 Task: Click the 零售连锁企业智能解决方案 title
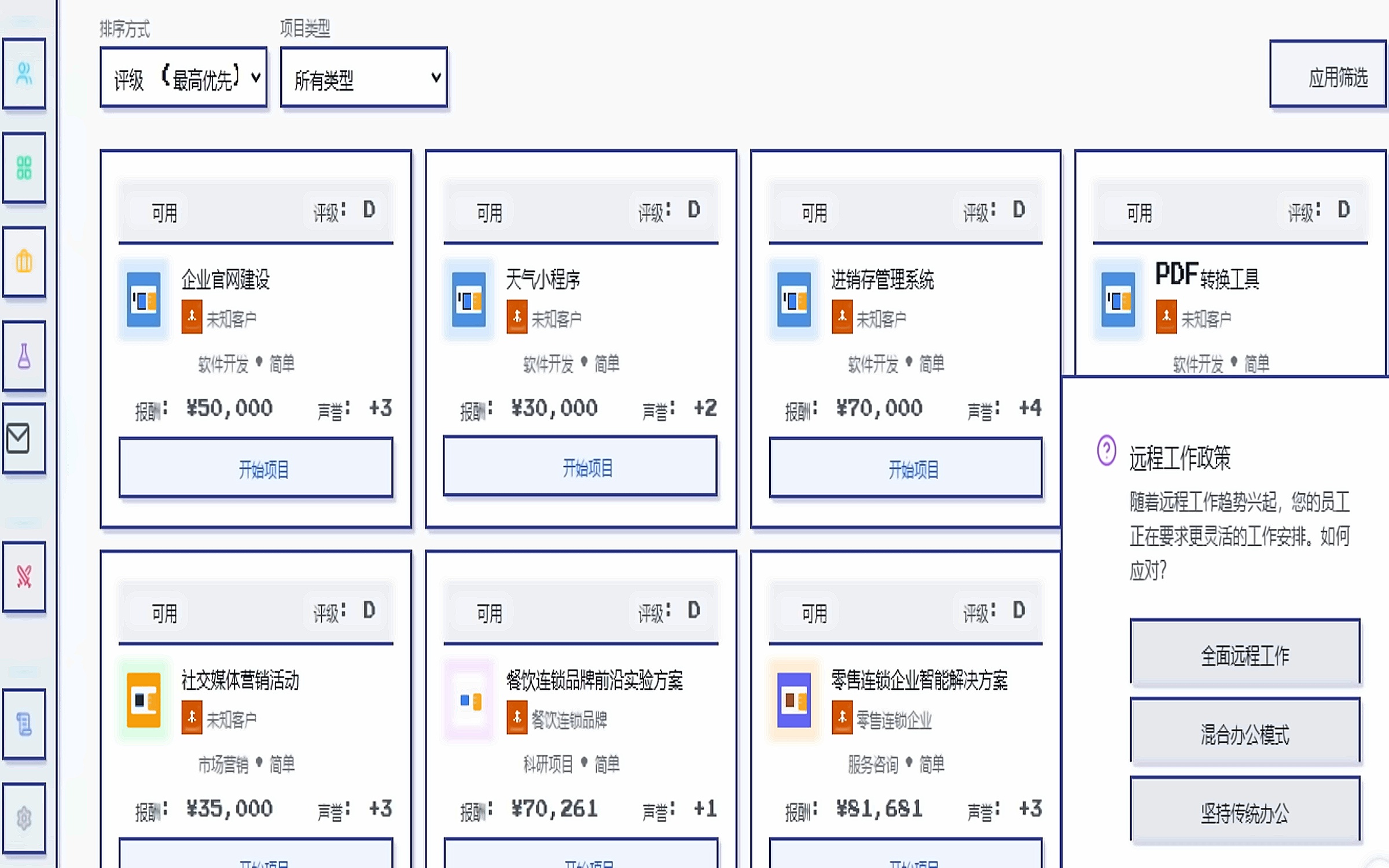(920, 681)
